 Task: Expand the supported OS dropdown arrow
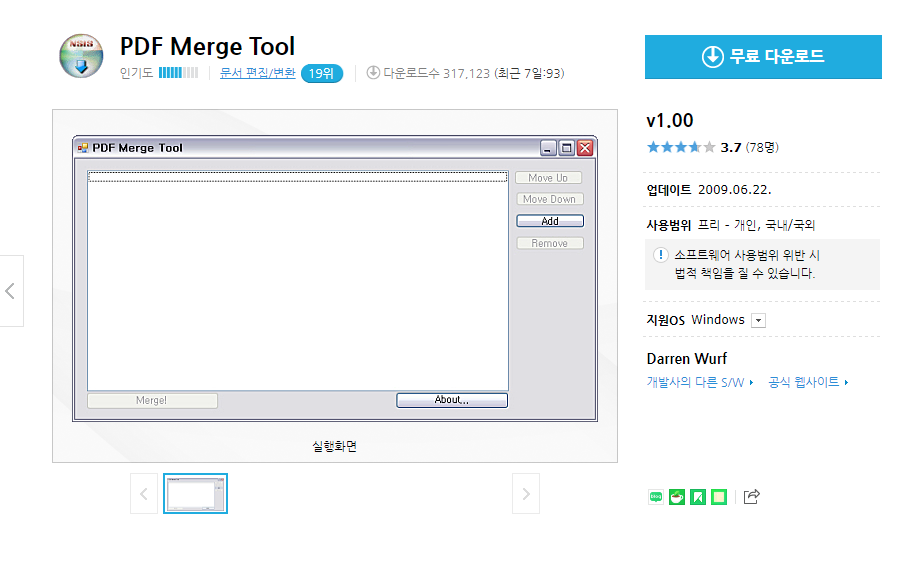point(758,320)
